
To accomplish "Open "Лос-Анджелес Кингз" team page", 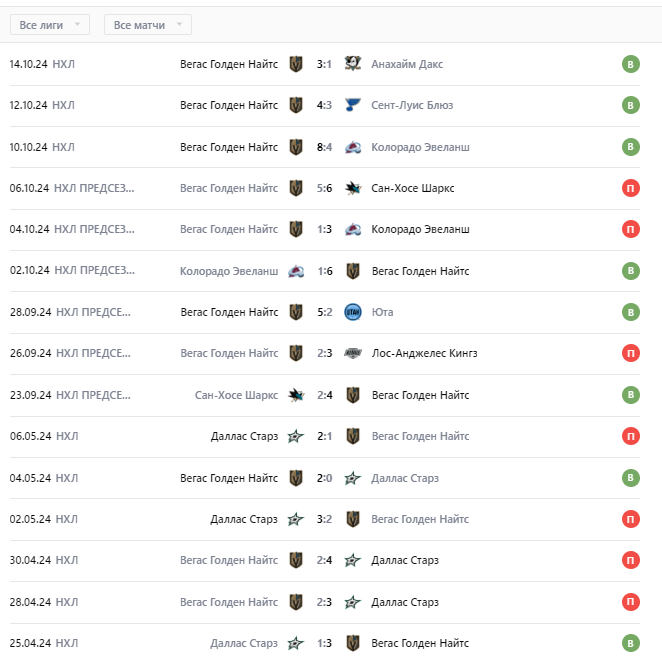I will 424,353.
